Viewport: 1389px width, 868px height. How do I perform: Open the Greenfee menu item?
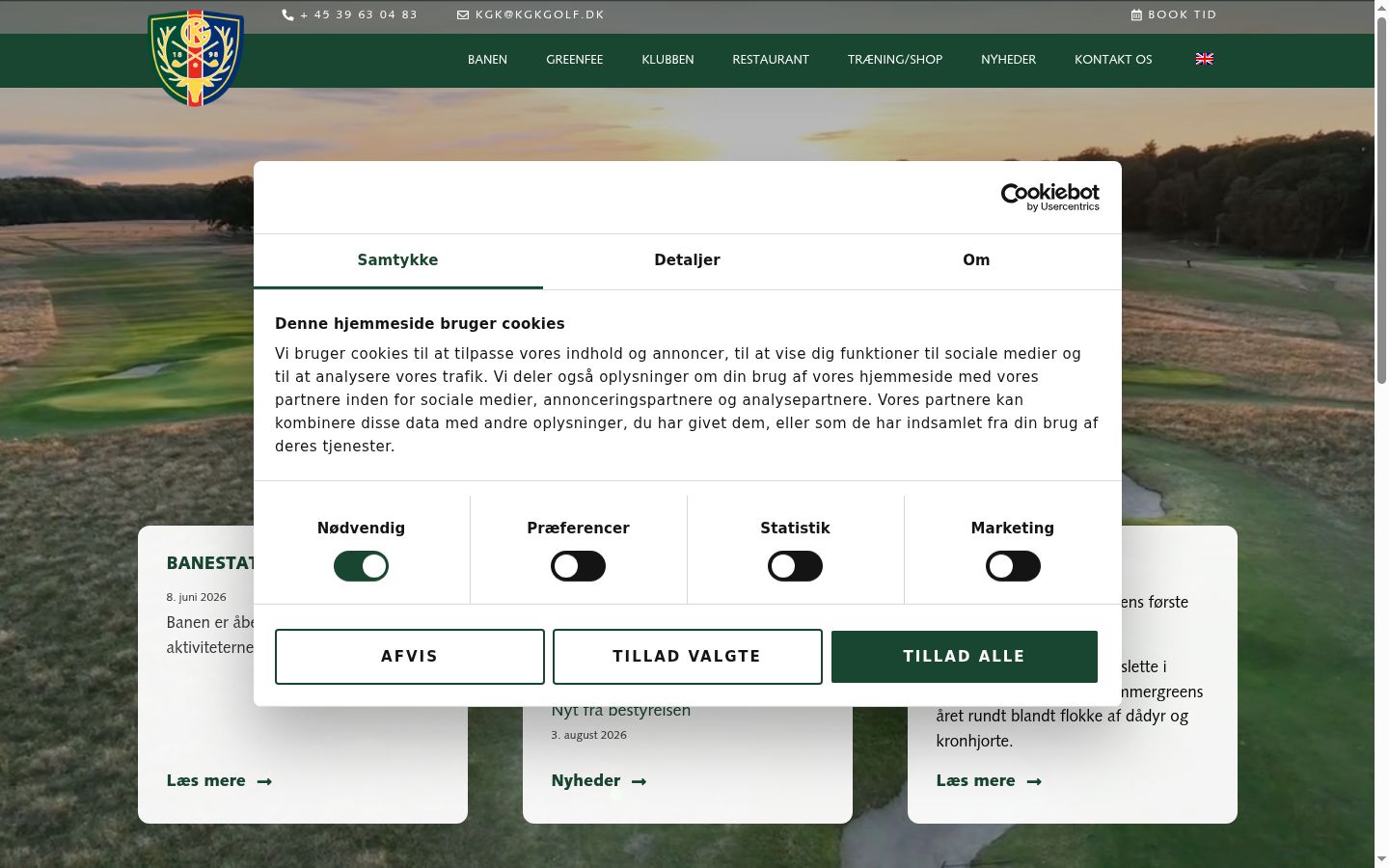(575, 60)
